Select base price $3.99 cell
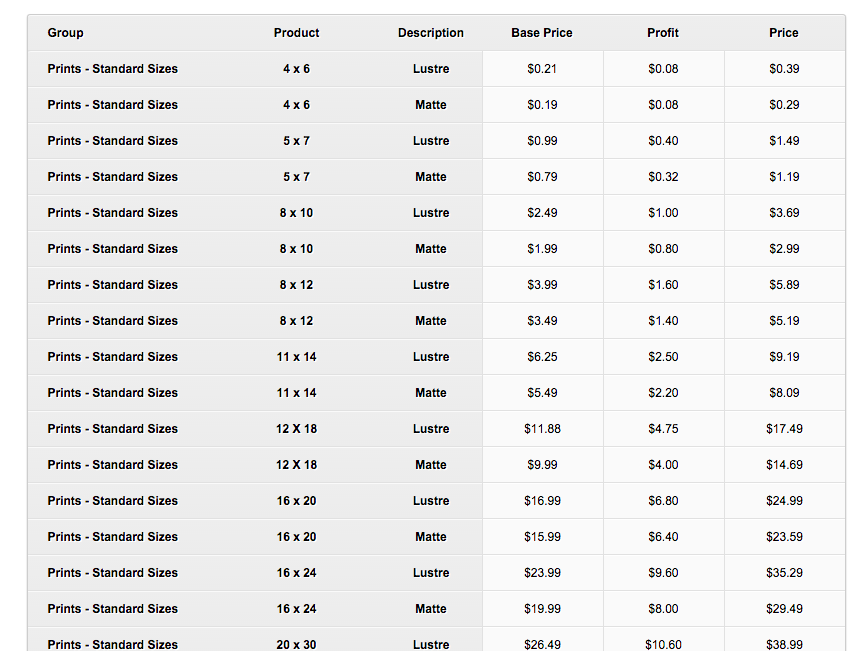Screen dimensions: 868x651 [542, 285]
